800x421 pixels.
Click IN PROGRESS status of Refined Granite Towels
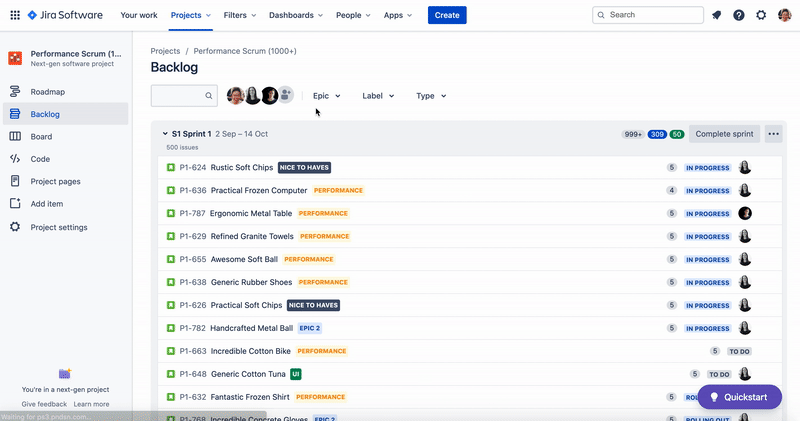point(708,237)
